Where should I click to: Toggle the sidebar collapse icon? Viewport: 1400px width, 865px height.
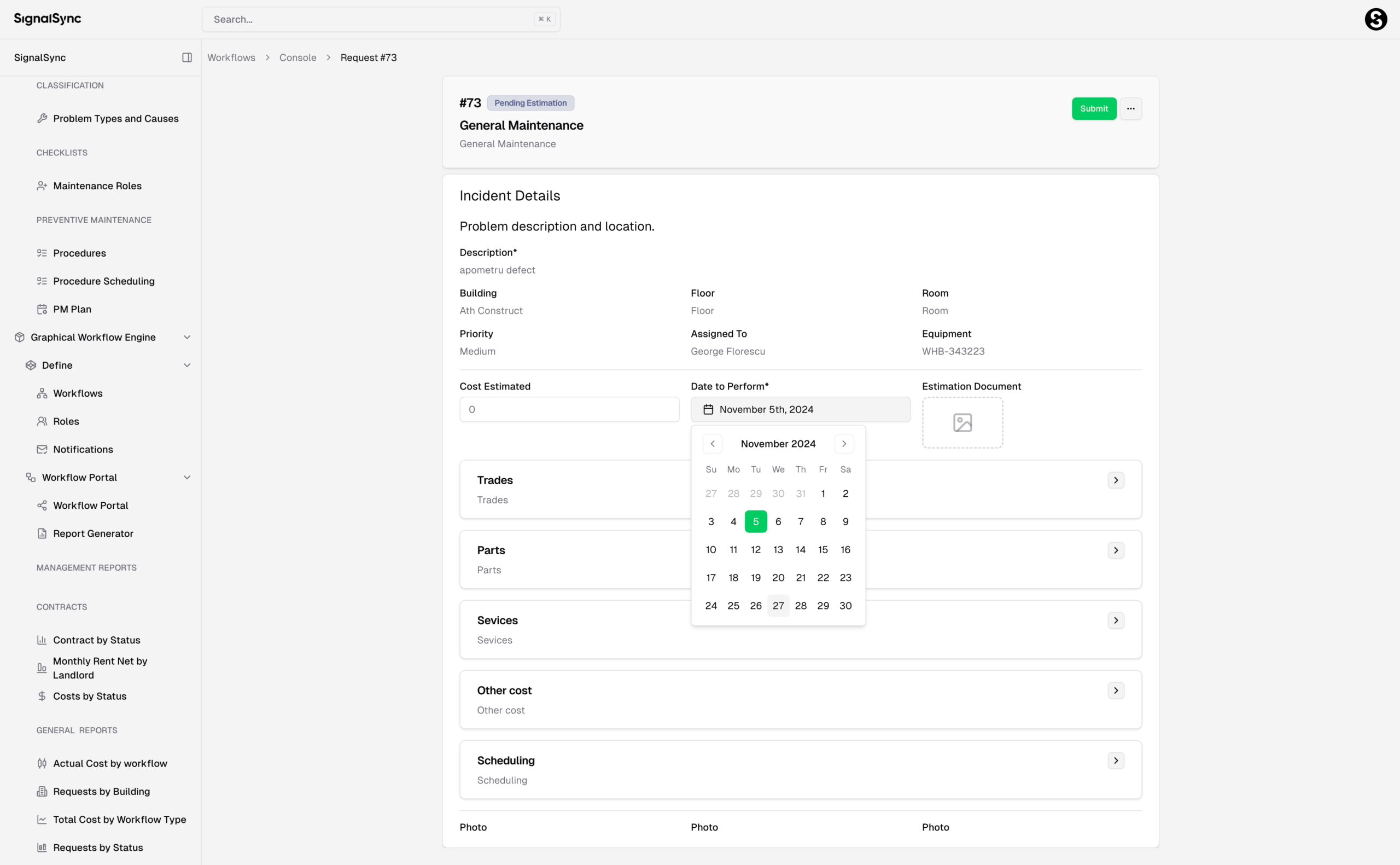pos(187,57)
